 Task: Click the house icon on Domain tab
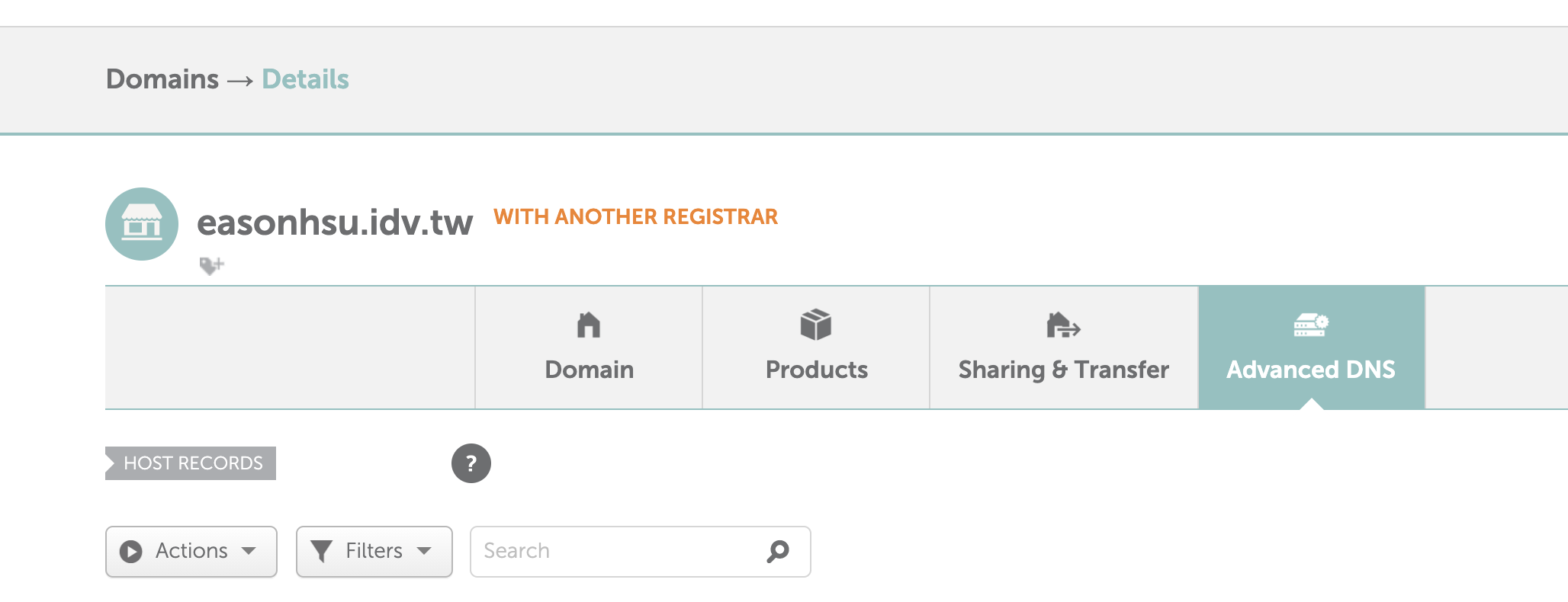click(589, 325)
